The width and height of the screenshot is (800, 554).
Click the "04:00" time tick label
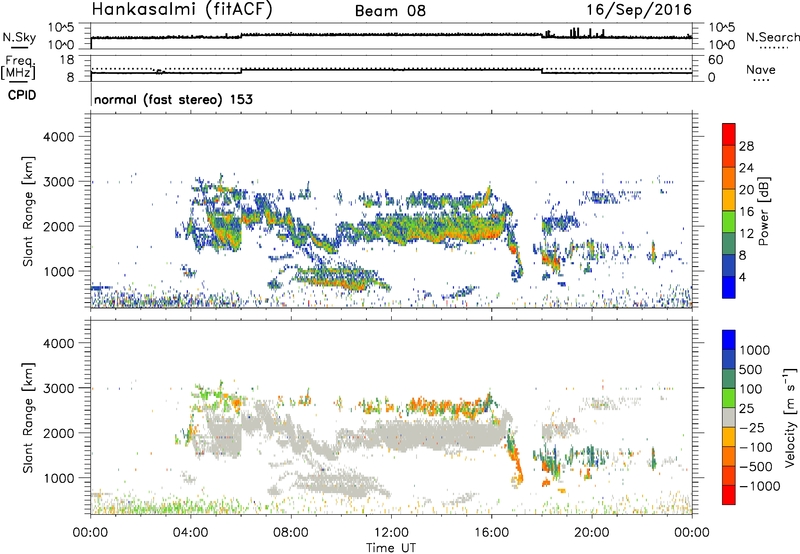[191, 533]
